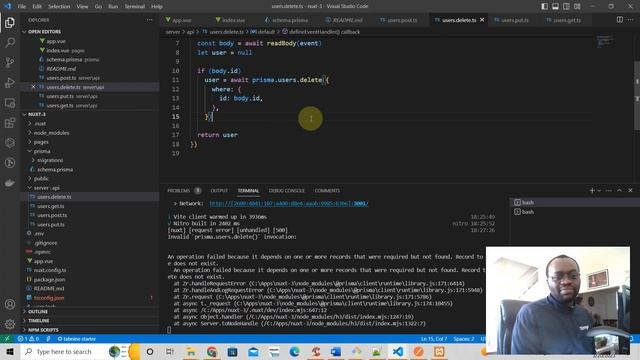Expand the migrations folder

50,160
